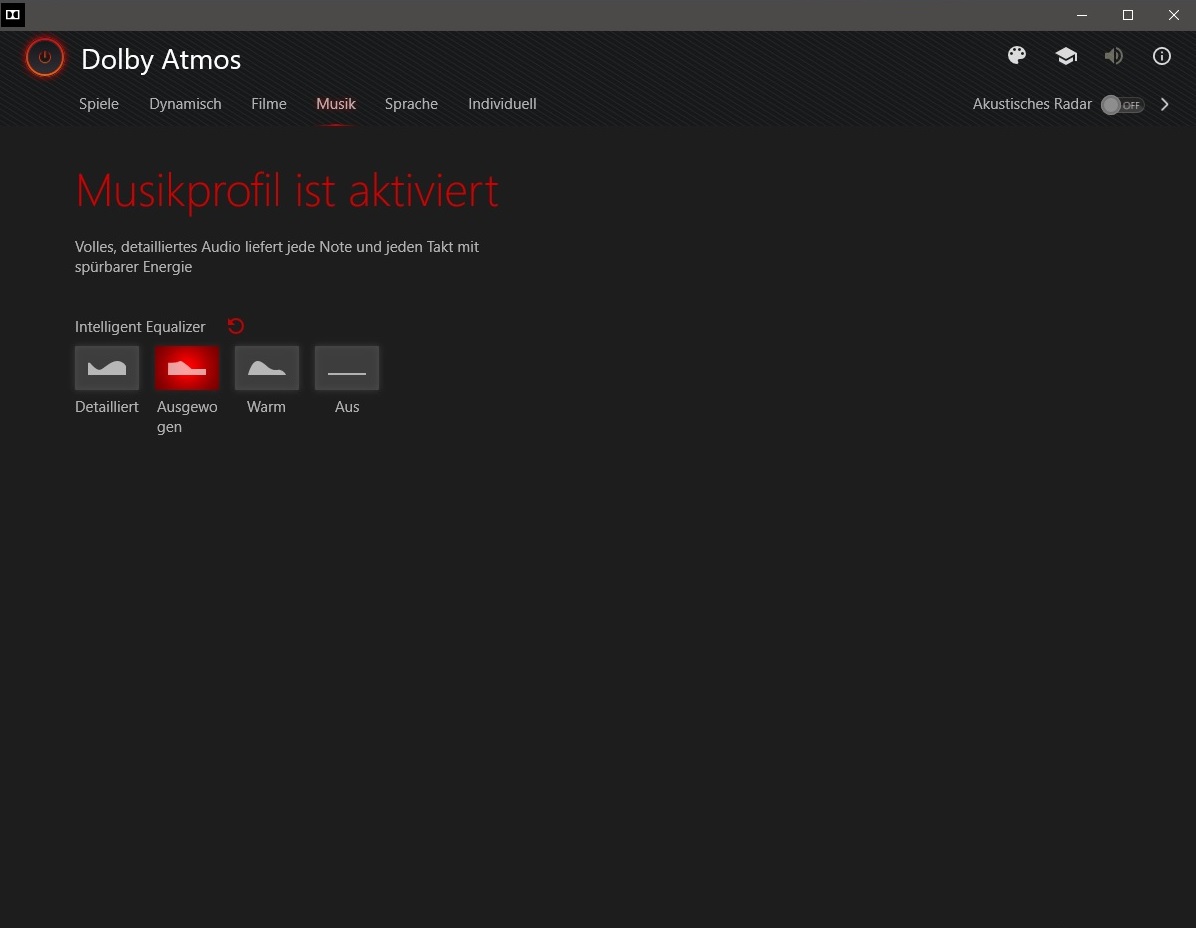Viewport: 1196px width, 928px height.
Task: Select the Musik tab
Action: point(336,104)
